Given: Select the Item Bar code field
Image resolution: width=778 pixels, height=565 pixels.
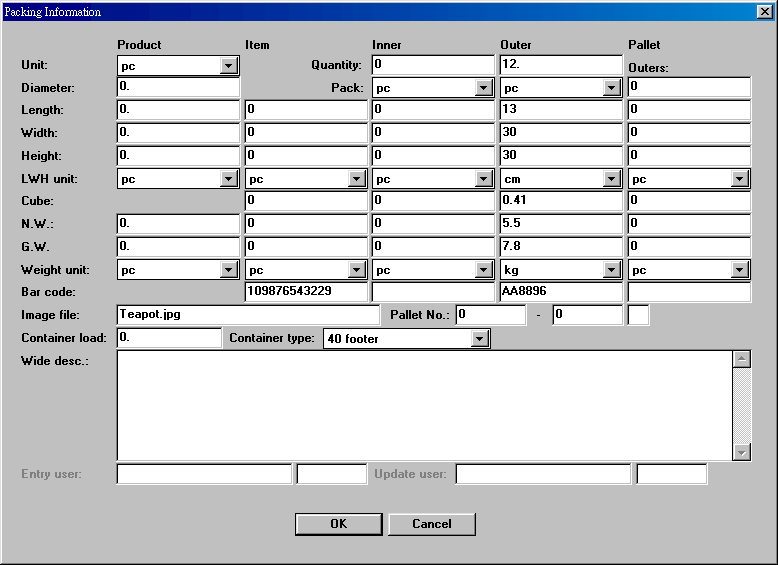Looking at the screenshot, I should click(306, 293).
